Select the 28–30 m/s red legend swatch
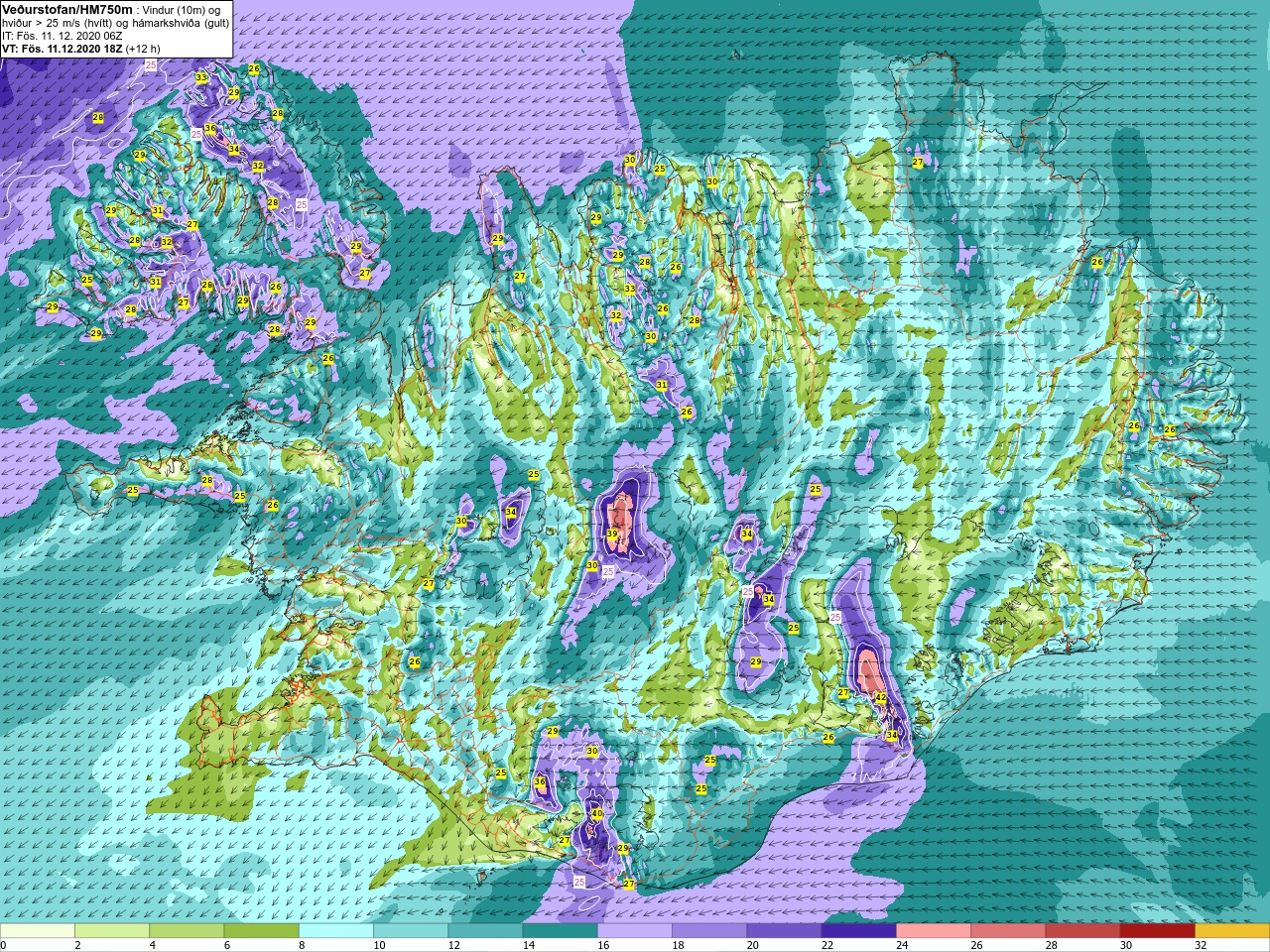Viewport: 1270px width, 952px height. [x=1082, y=931]
